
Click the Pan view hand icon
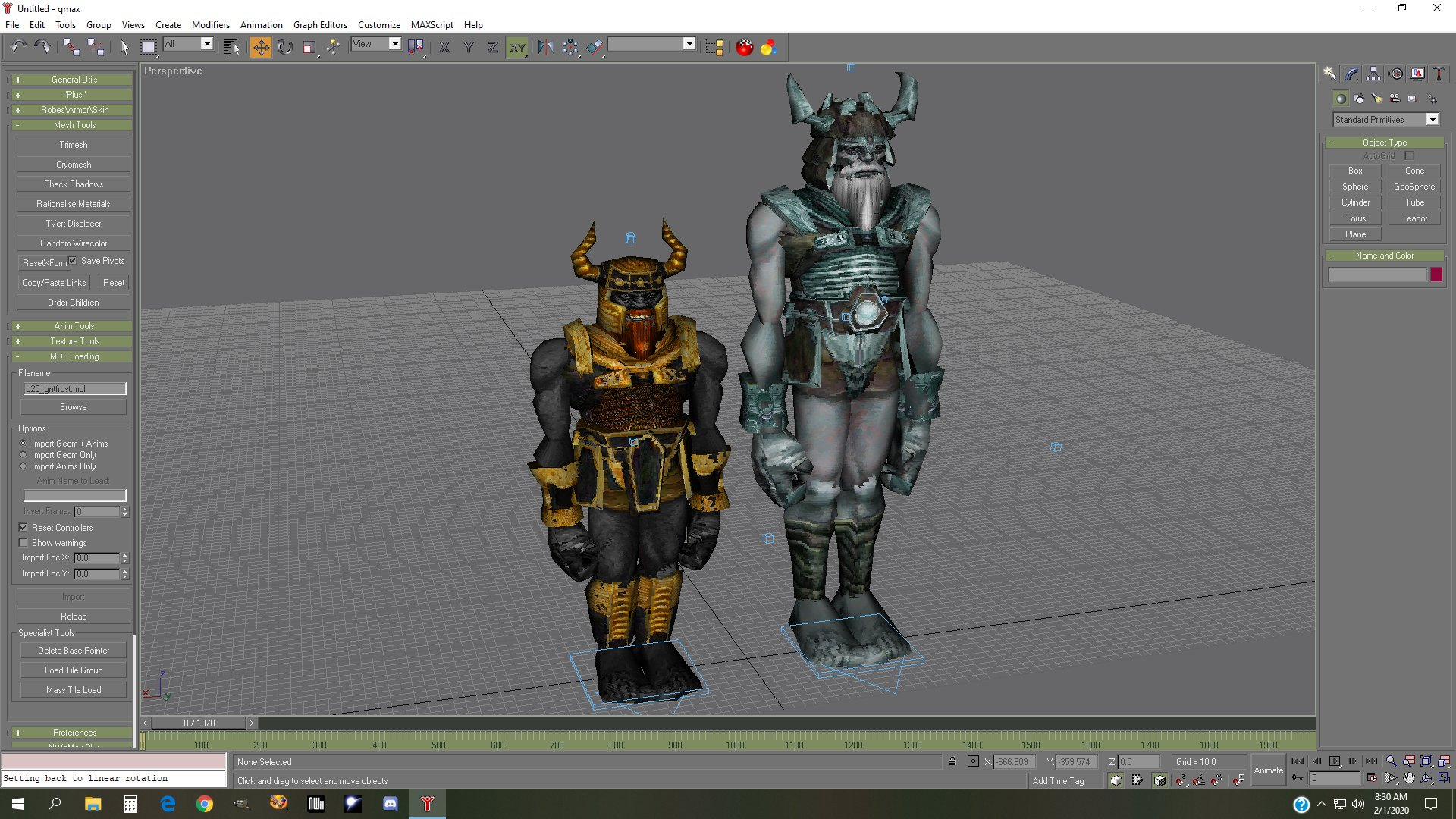[1409, 778]
